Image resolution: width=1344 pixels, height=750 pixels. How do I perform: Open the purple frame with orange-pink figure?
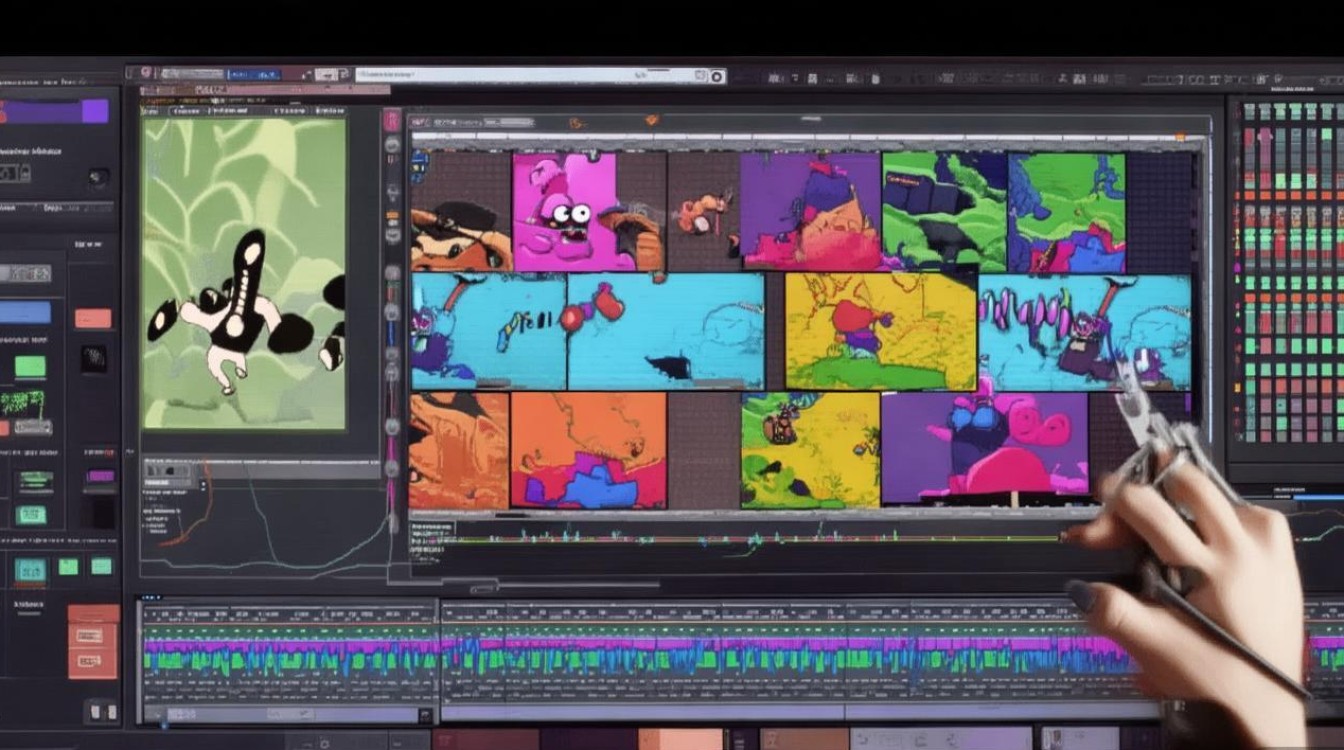point(810,211)
